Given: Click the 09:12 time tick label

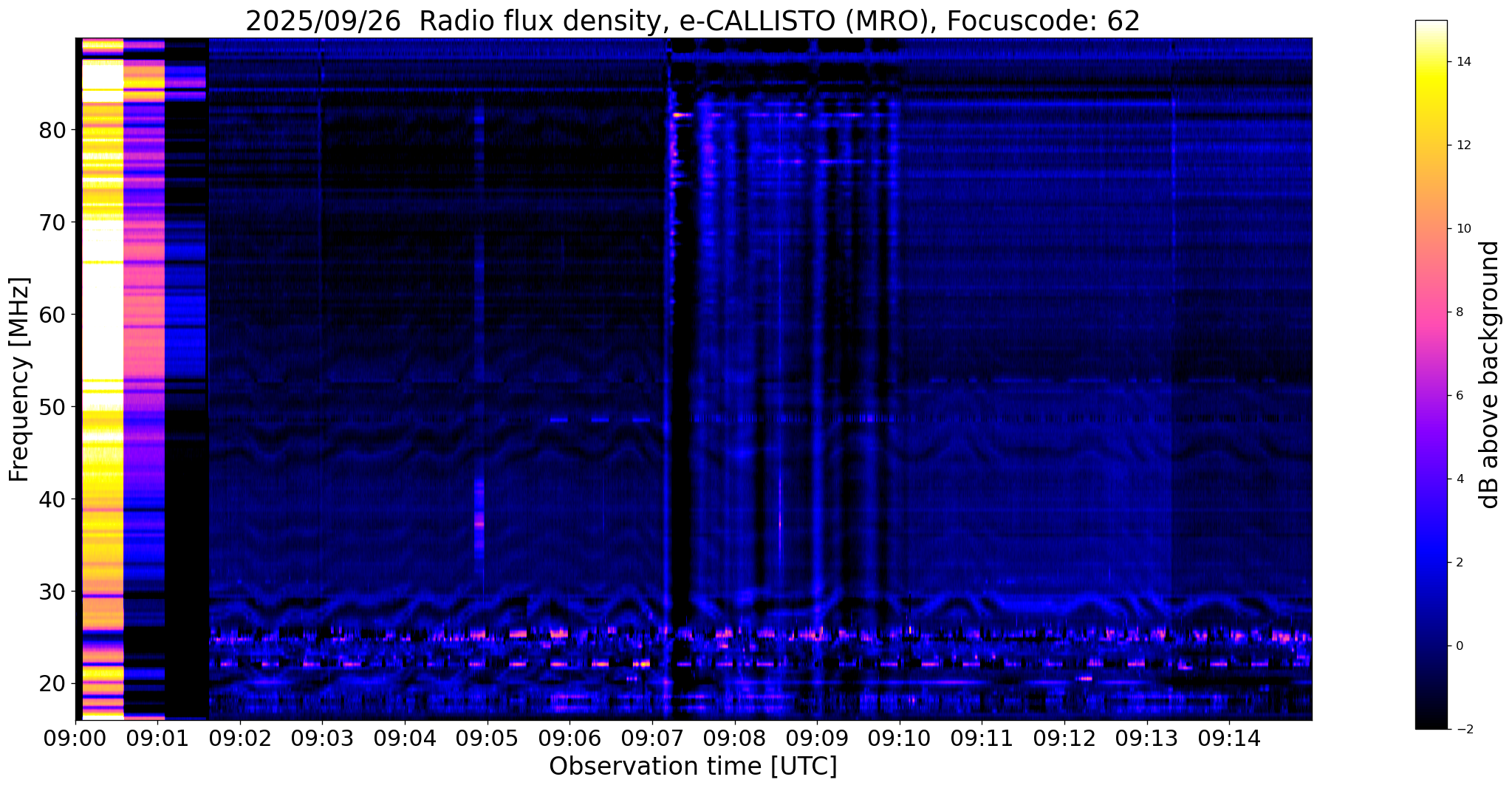Looking at the screenshot, I should (x=1064, y=738).
